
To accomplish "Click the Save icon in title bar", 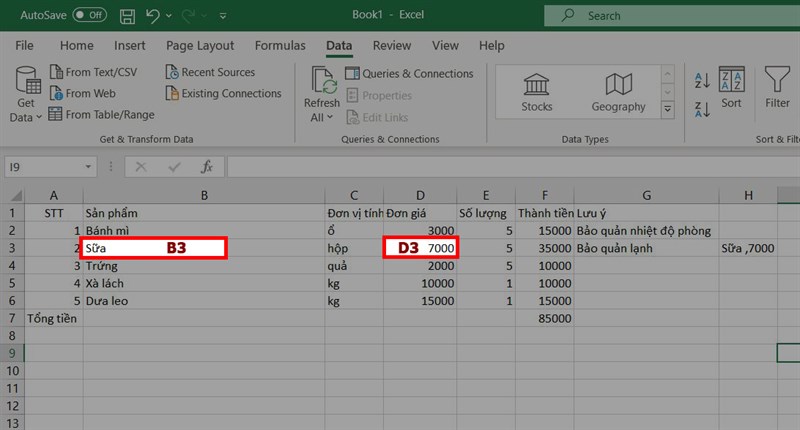I will pos(127,16).
